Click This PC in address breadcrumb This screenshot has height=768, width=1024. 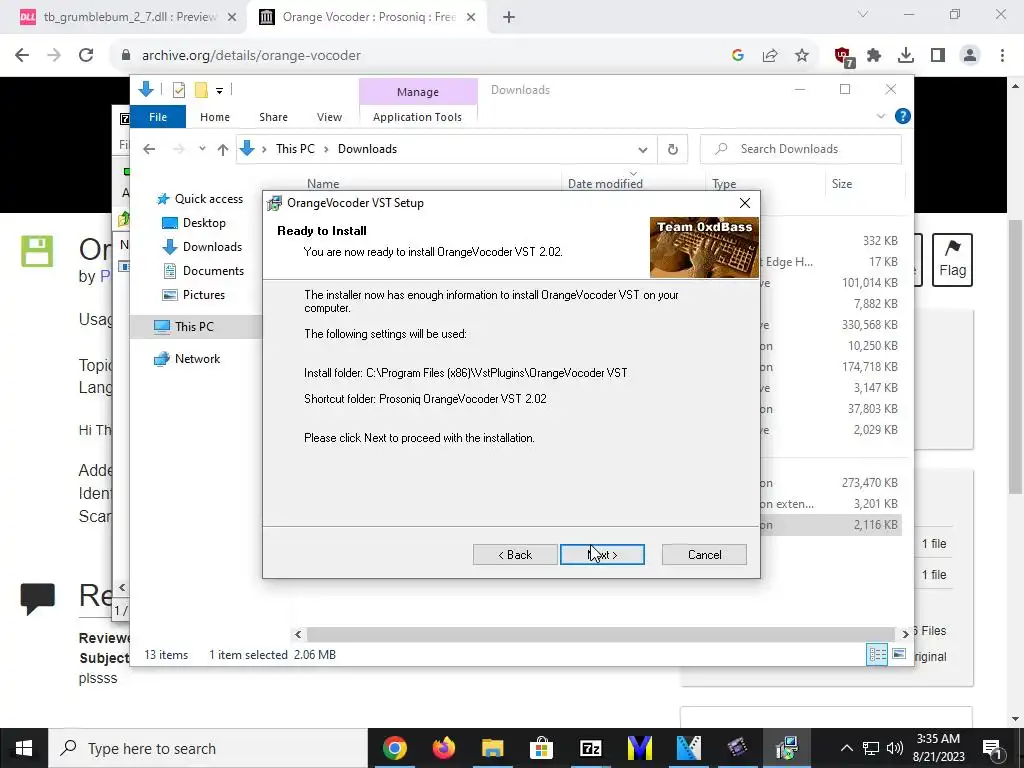pyautogui.click(x=295, y=149)
